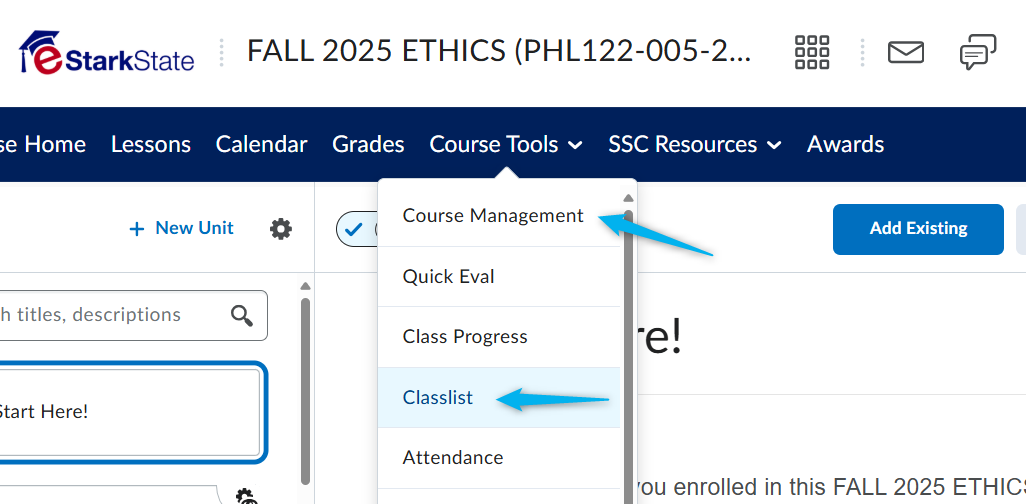1026x504 pixels.
Task: Click the unit search input field
Action: pos(131,315)
